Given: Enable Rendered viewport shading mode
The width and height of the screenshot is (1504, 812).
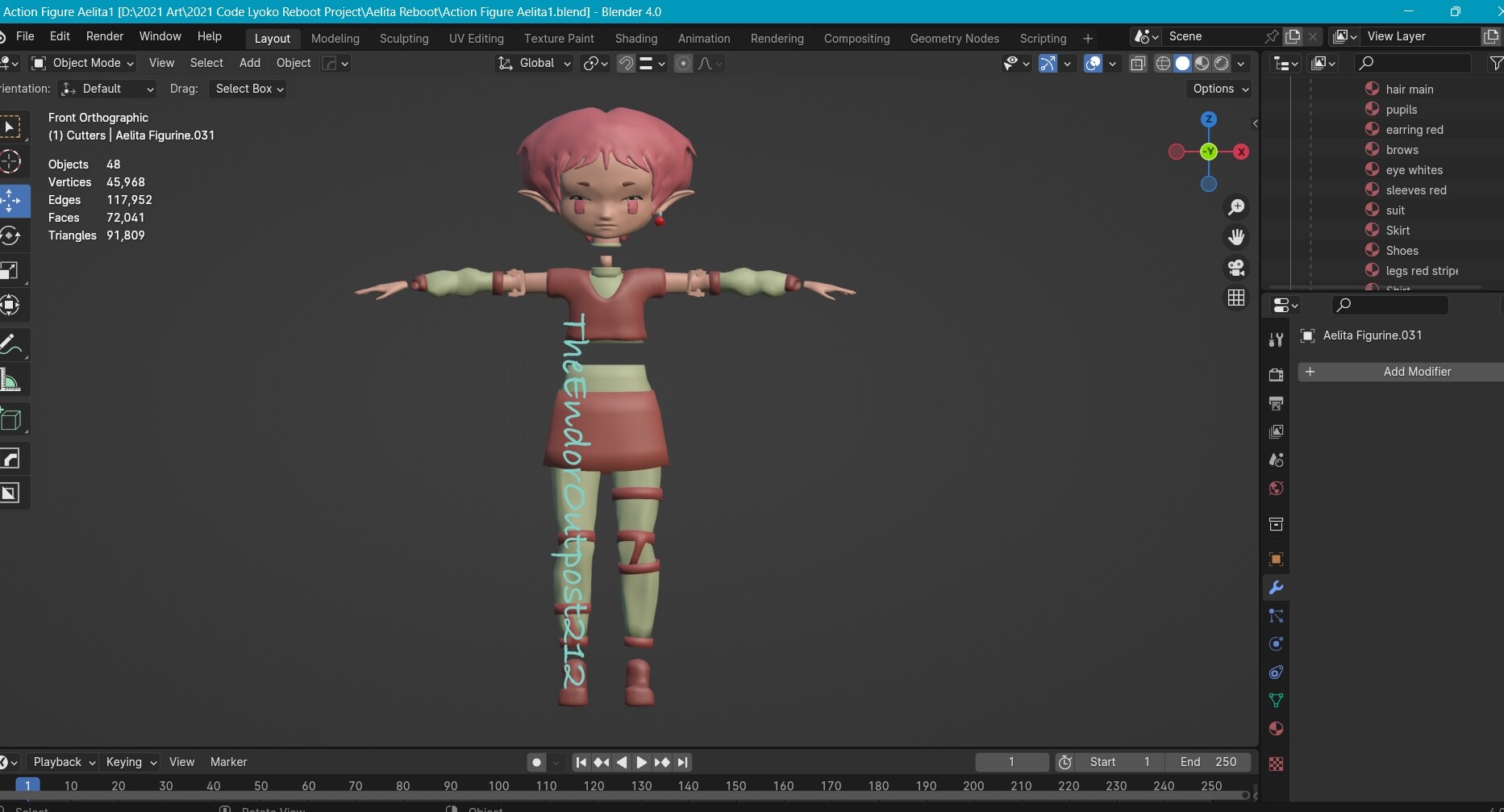Looking at the screenshot, I should (x=1223, y=63).
